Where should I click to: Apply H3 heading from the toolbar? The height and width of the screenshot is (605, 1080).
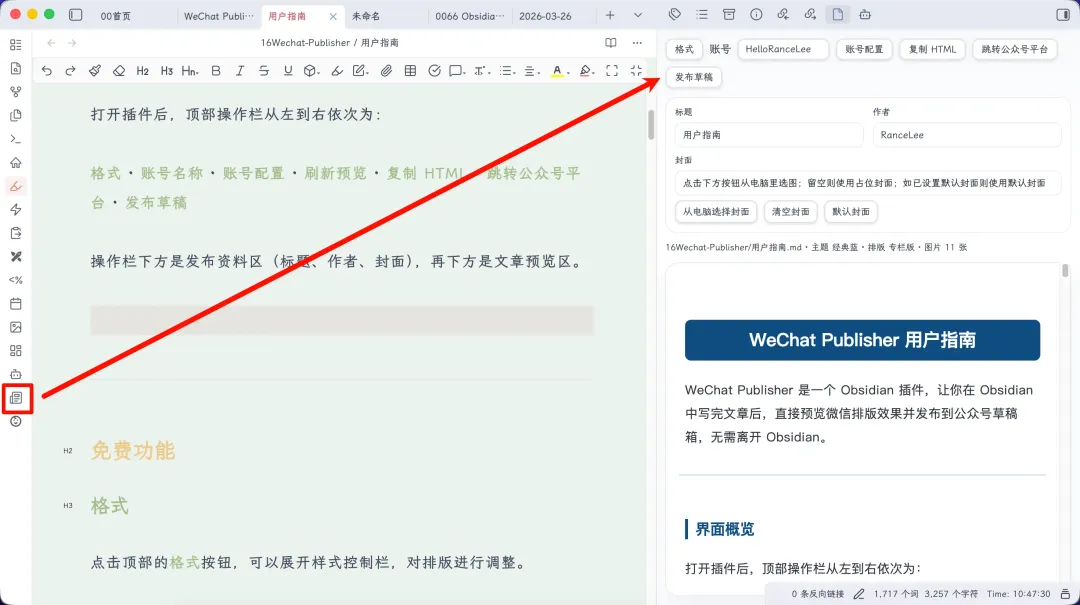[x=167, y=71]
